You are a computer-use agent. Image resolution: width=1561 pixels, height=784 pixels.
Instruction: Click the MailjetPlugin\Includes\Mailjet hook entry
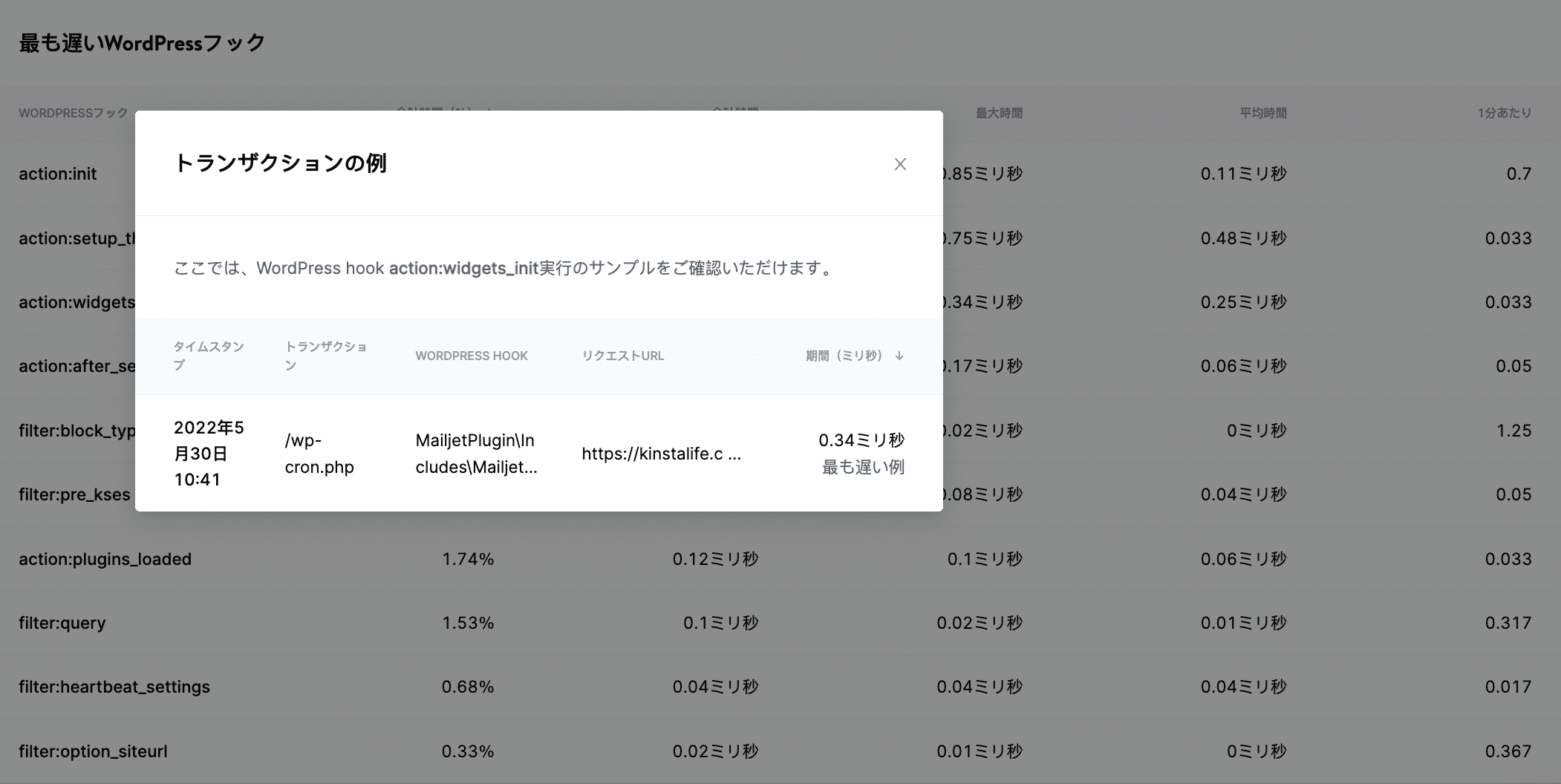pyautogui.click(x=476, y=454)
